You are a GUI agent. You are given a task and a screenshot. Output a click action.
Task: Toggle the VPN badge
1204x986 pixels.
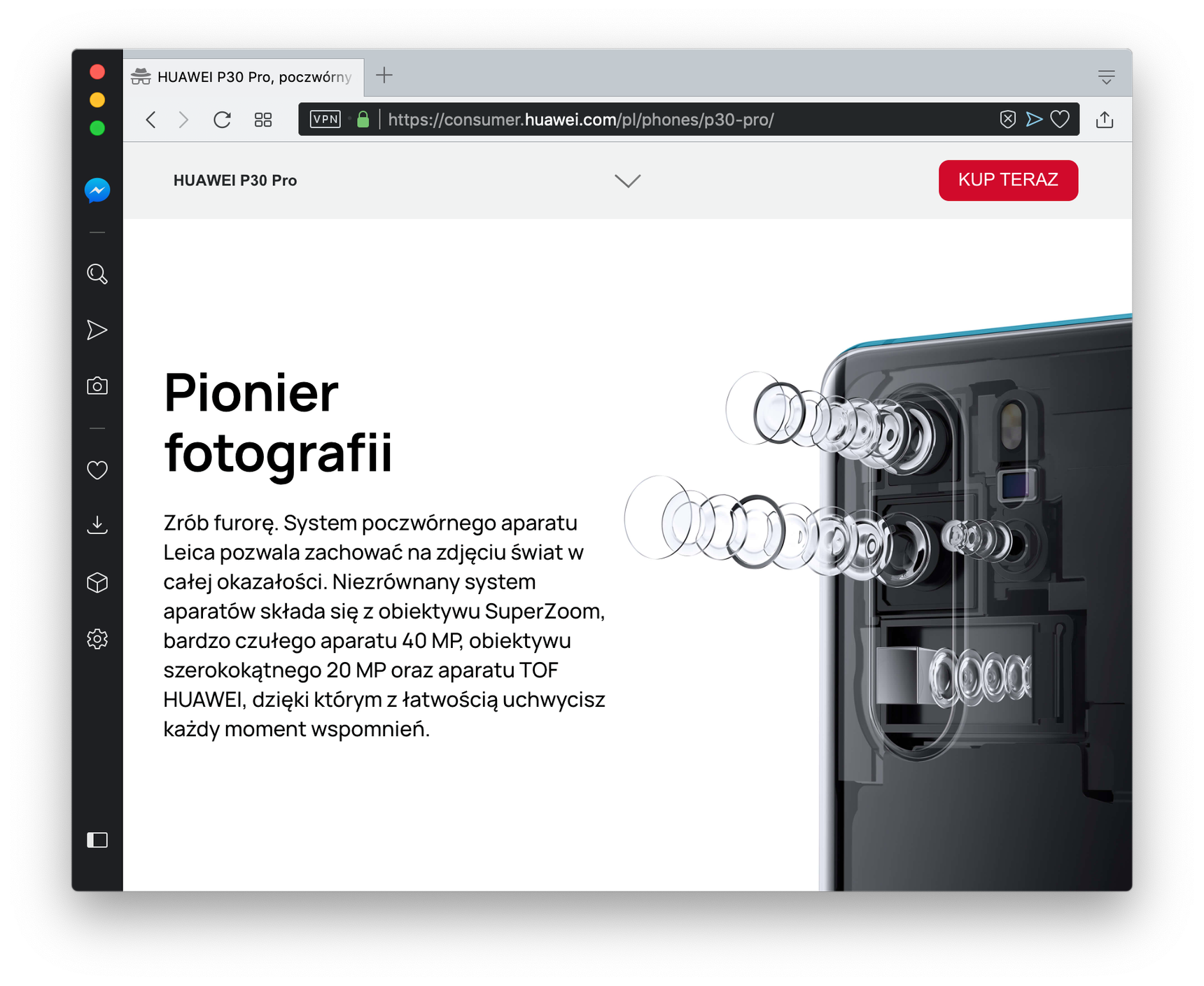pos(325,120)
